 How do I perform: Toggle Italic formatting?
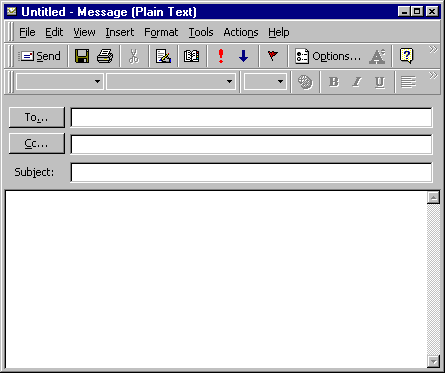point(357,82)
